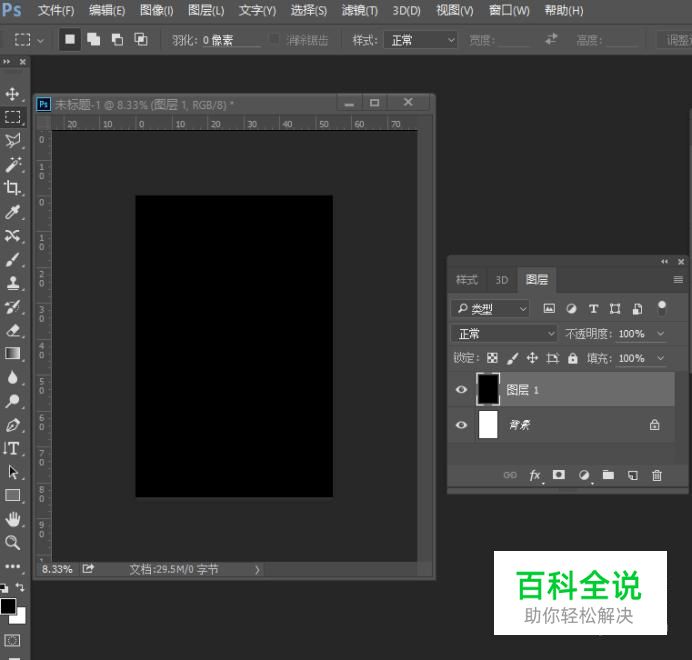
Task: Select the Move tool
Action: [x=13, y=93]
